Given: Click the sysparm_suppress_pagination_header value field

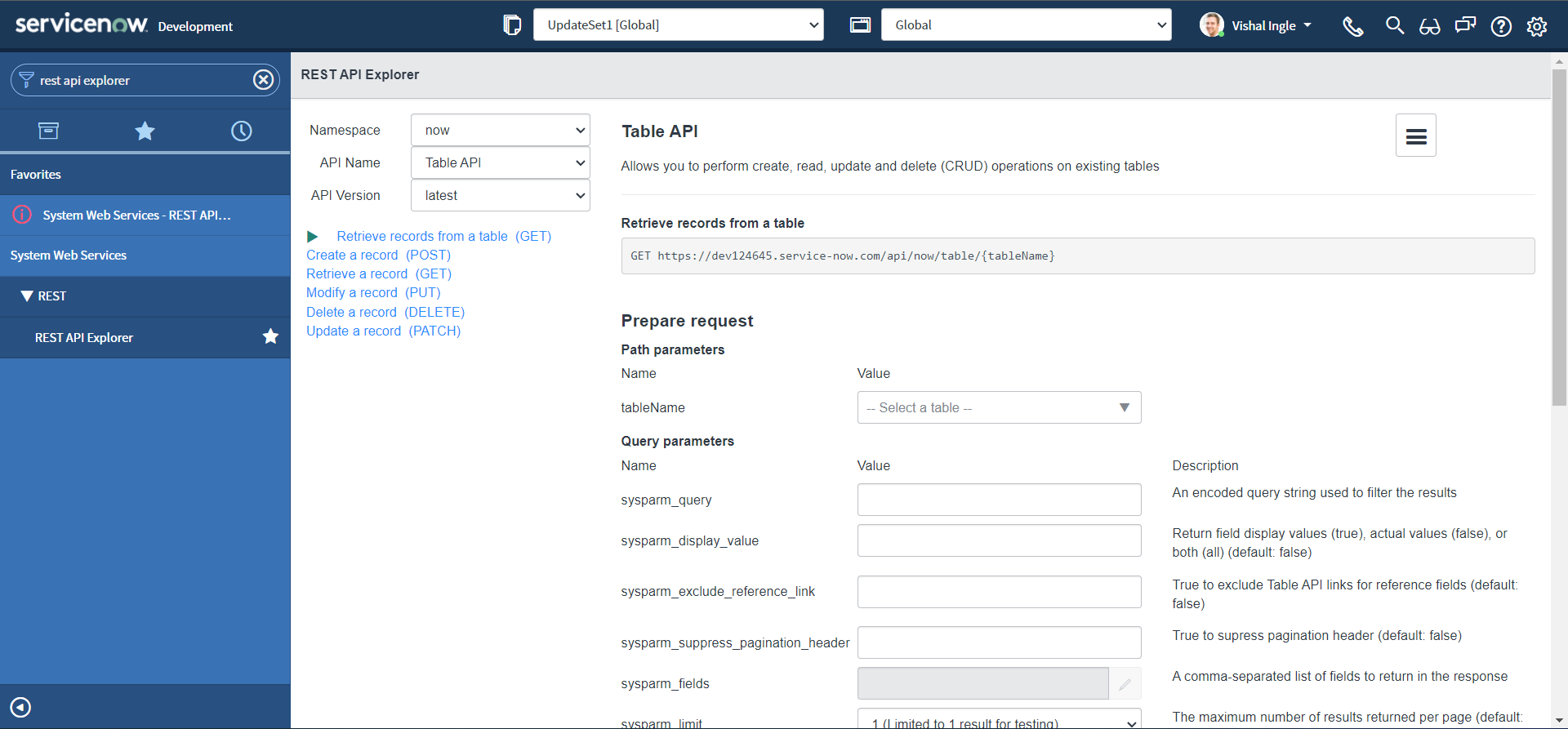Looking at the screenshot, I should pos(1000,642).
